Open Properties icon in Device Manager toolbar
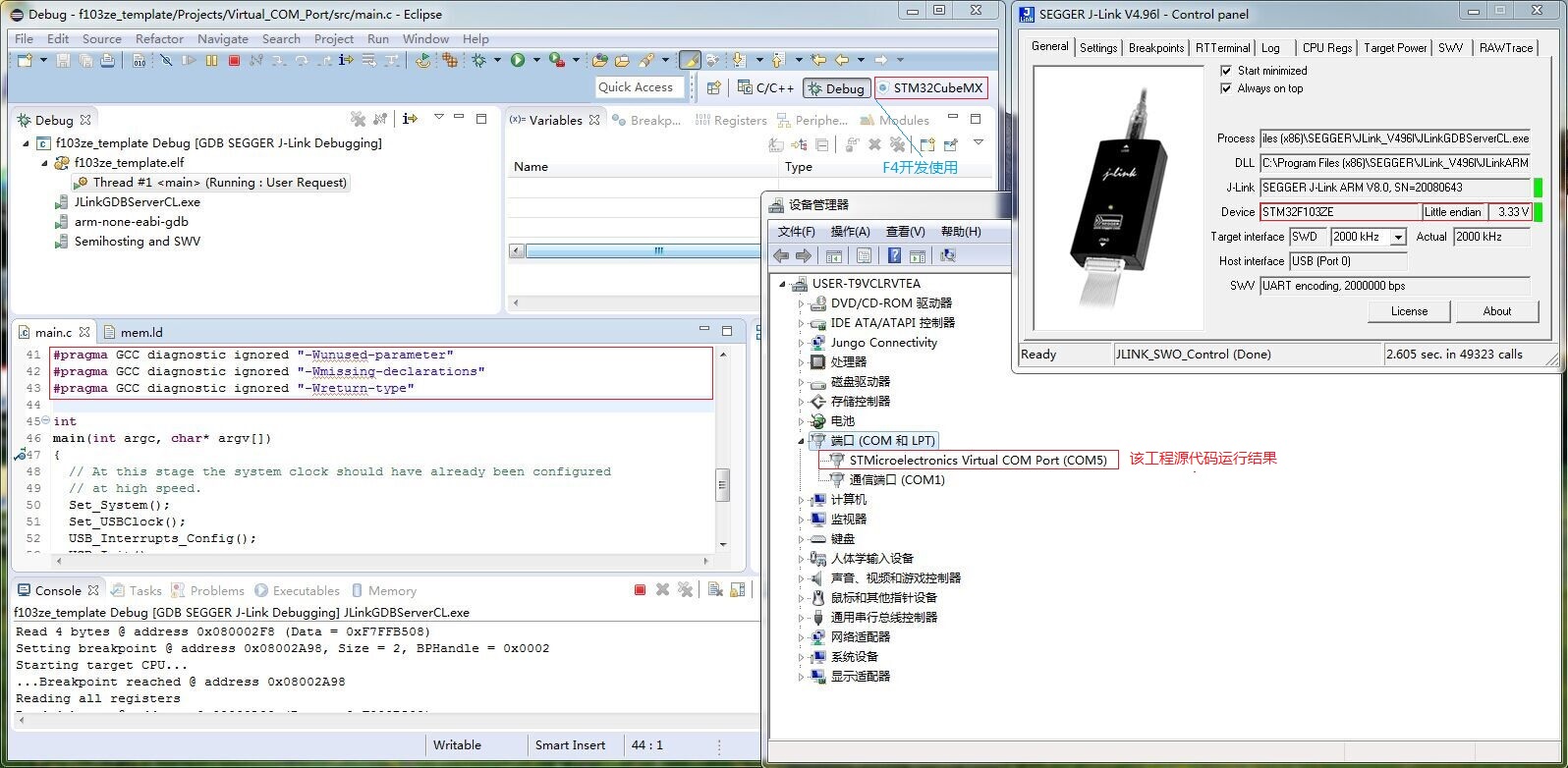 tap(864, 256)
